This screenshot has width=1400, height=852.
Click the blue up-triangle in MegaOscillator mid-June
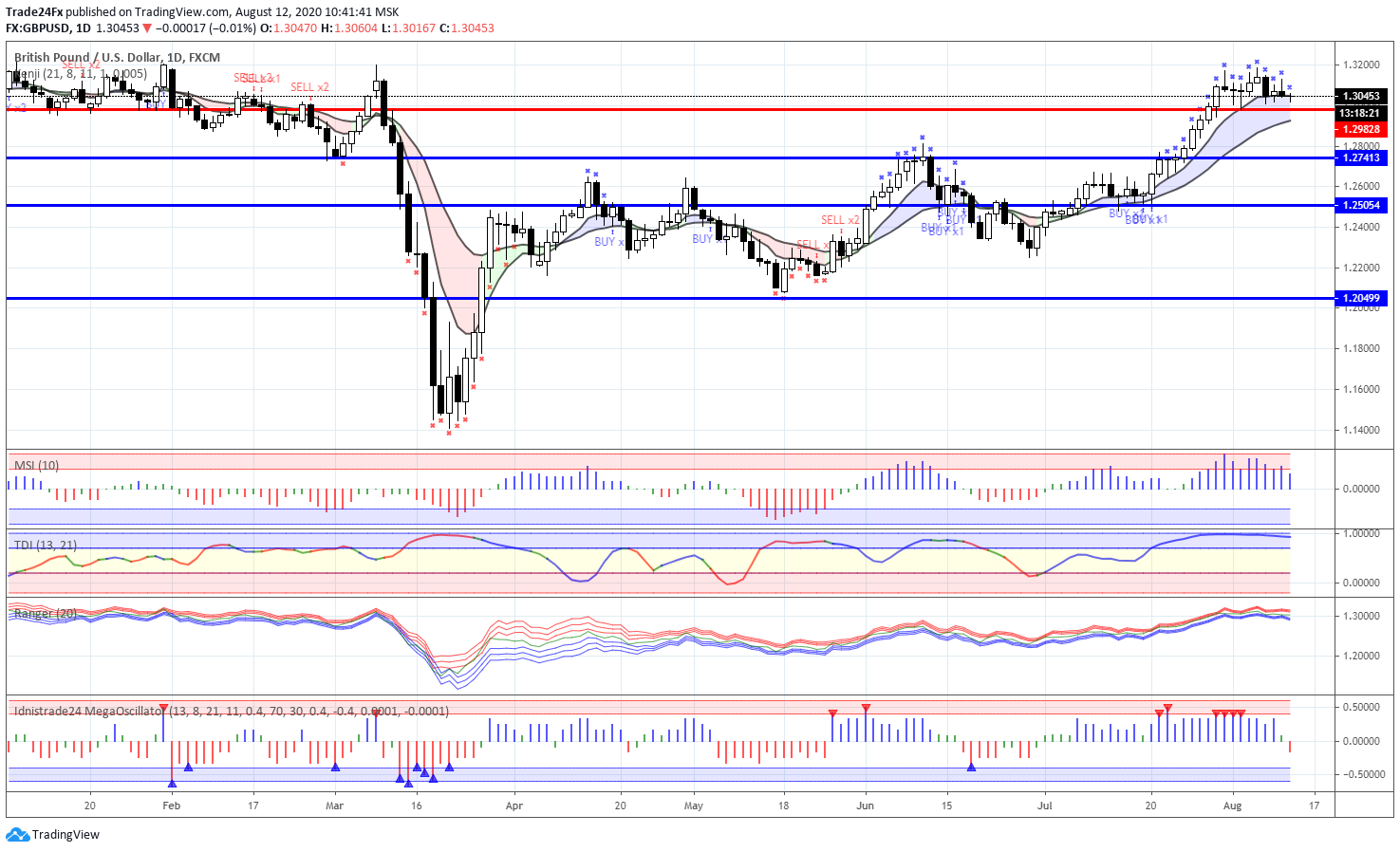tap(971, 766)
